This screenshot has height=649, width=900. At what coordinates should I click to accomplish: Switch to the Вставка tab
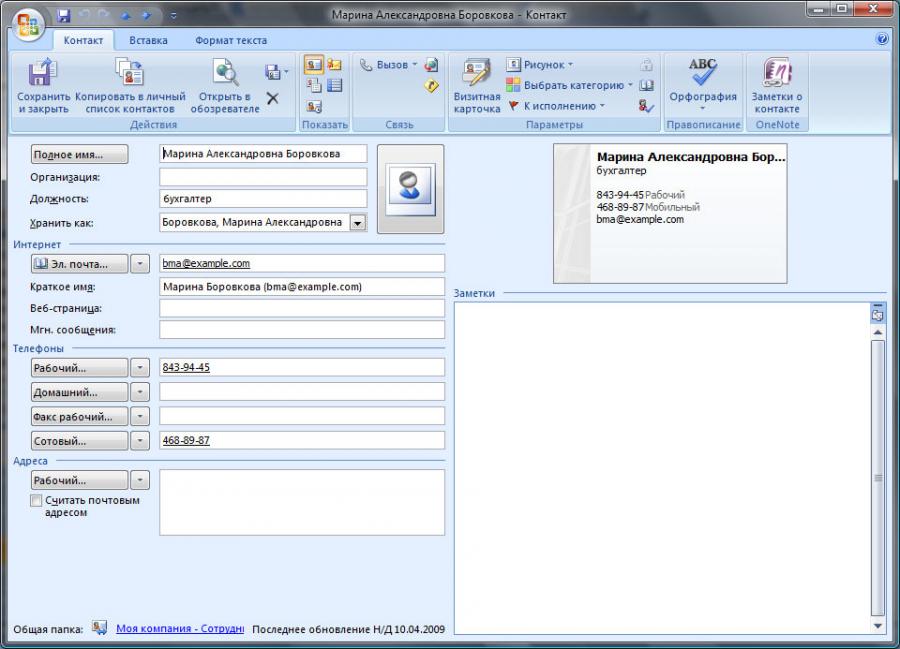point(148,40)
